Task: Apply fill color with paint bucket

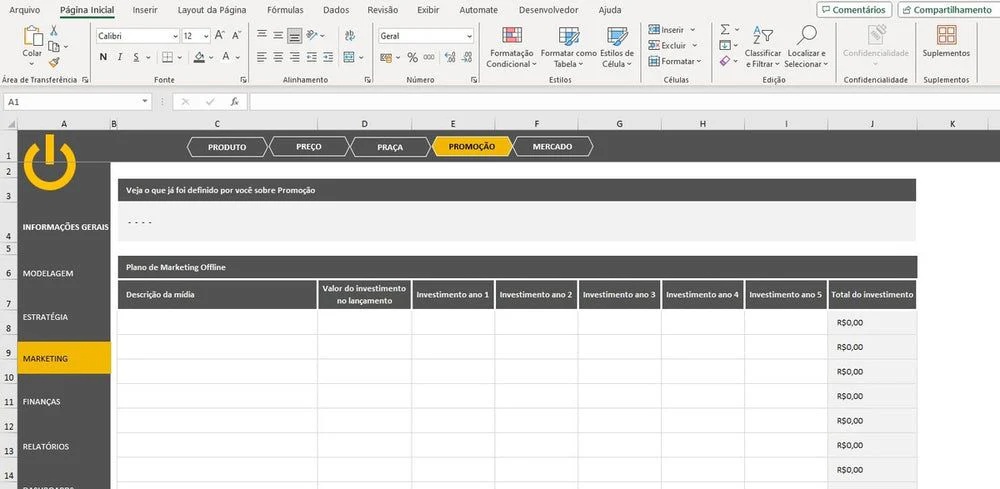Action: coord(199,57)
